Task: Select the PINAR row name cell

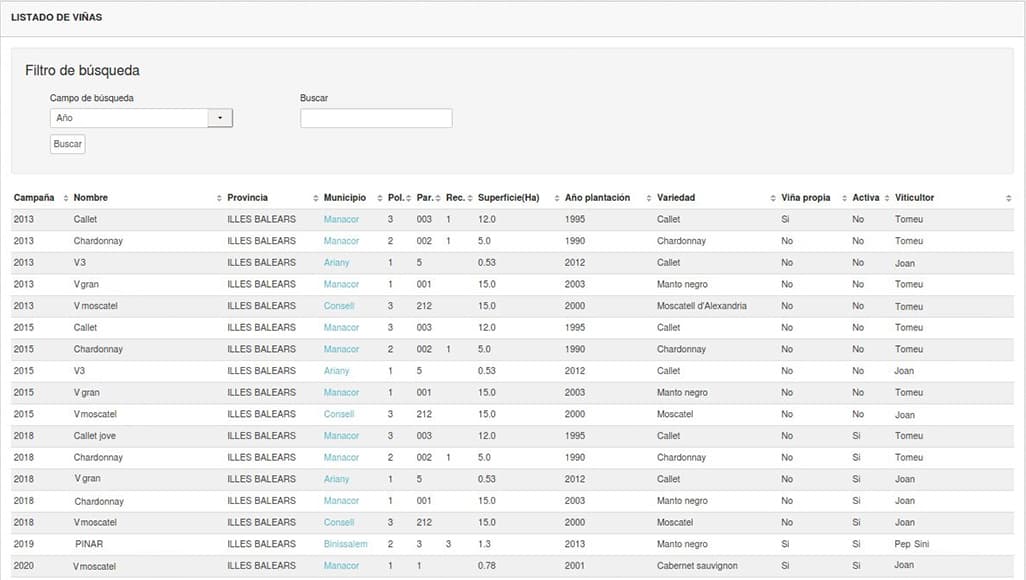Action: (89, 544)
